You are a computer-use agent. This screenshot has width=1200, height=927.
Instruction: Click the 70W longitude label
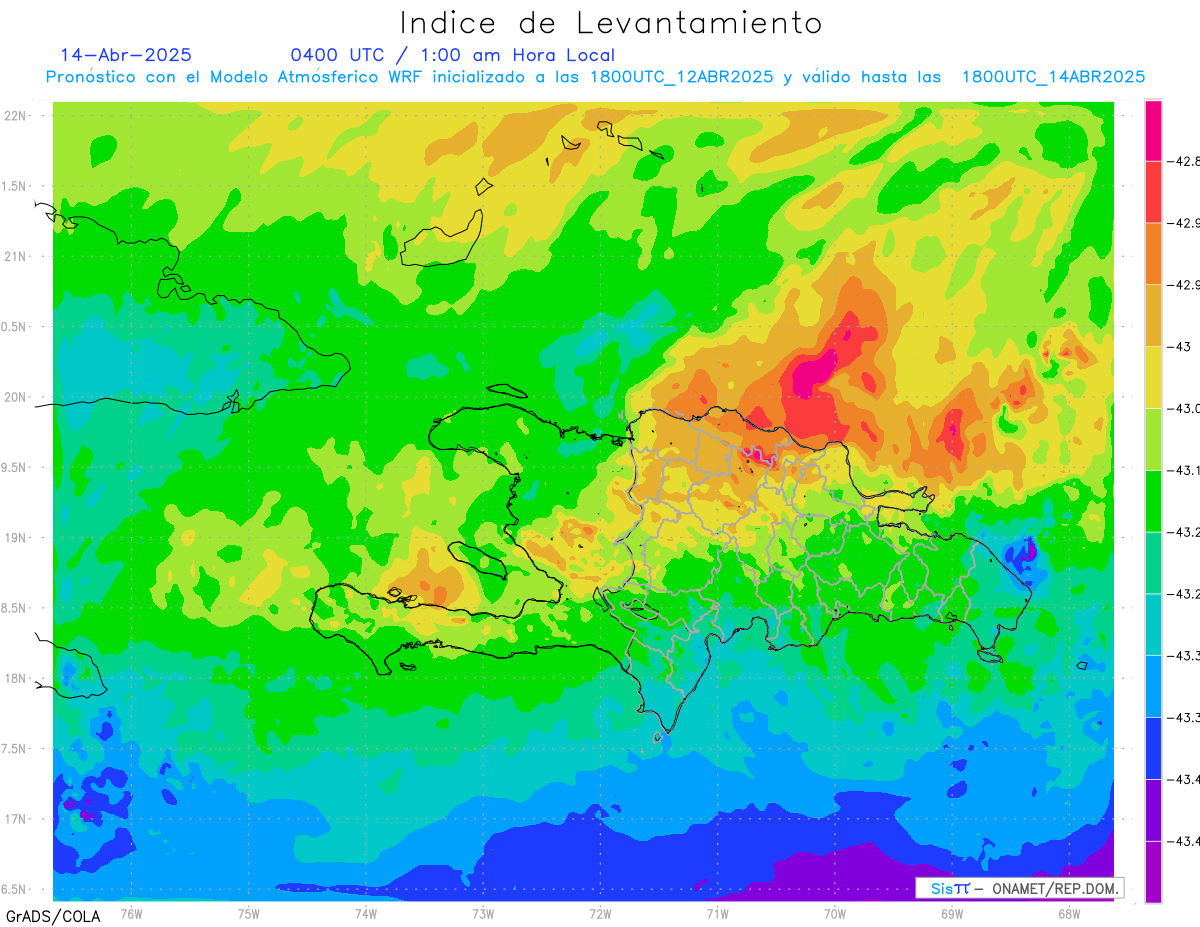pyautogui.click(x=835, y=914)
